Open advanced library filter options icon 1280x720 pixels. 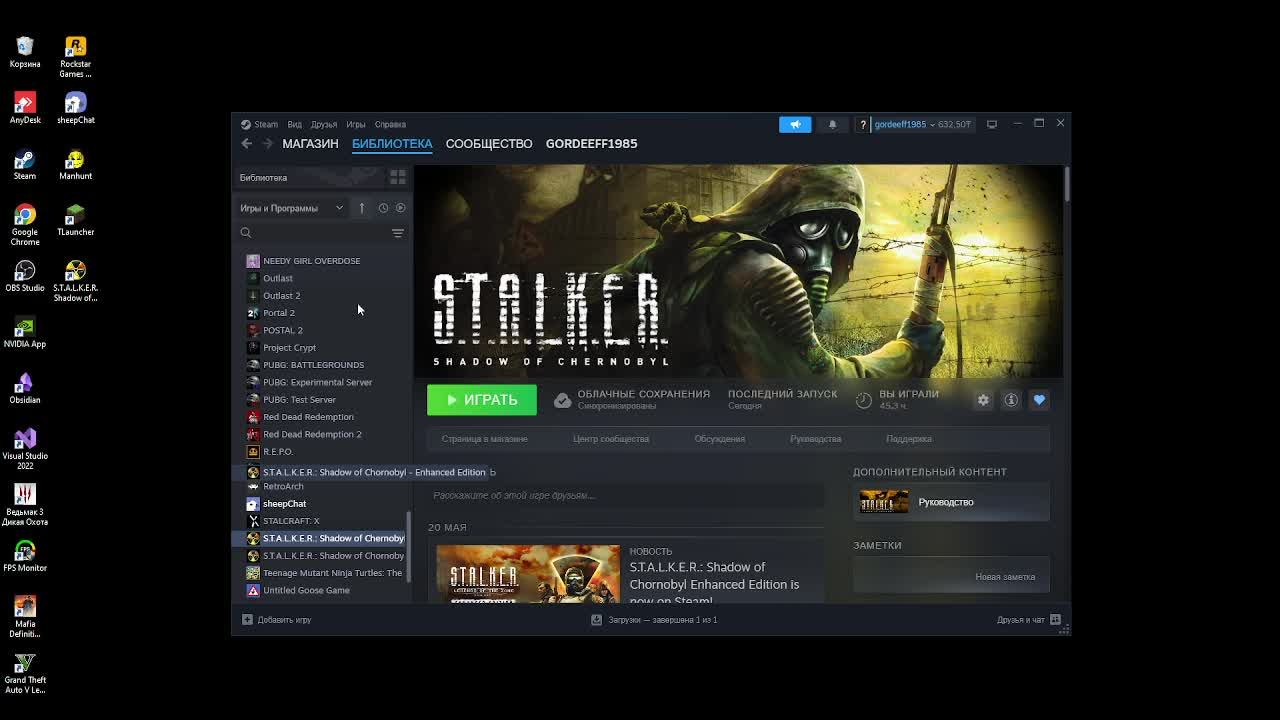398,233
